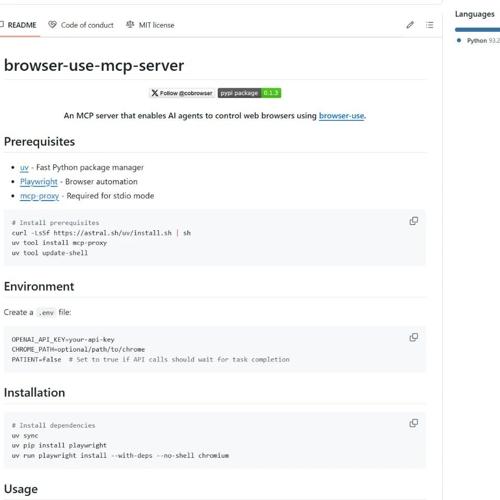
Task: Click the Follow @cobrowser badge
Action: point(182,93)
